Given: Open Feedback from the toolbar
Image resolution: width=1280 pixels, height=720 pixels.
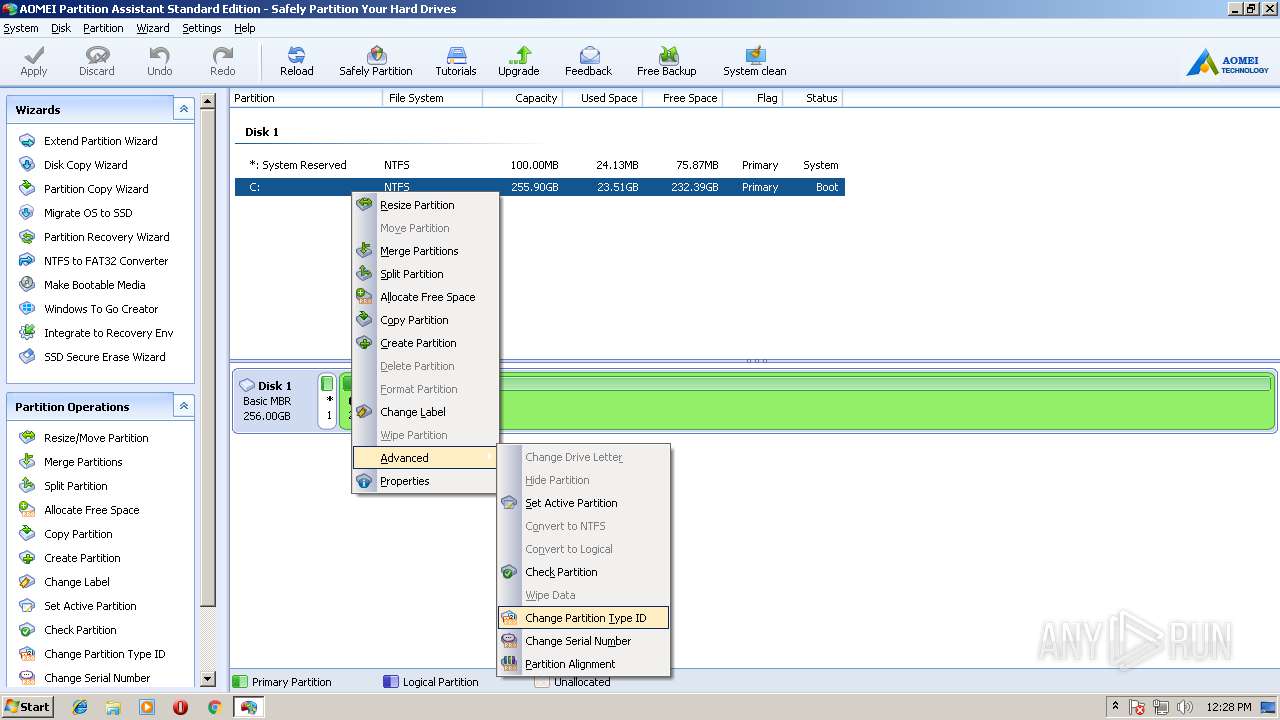Looking at the screenshot, I should tap(589, 61).
